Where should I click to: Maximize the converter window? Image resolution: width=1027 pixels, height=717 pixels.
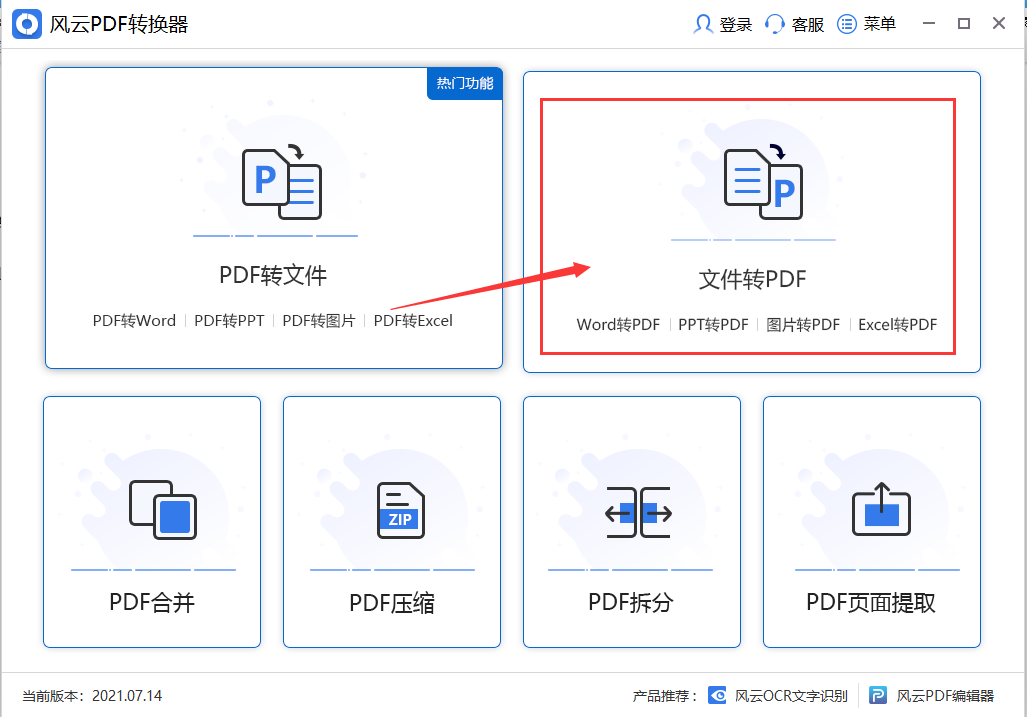tap(963, 24)
